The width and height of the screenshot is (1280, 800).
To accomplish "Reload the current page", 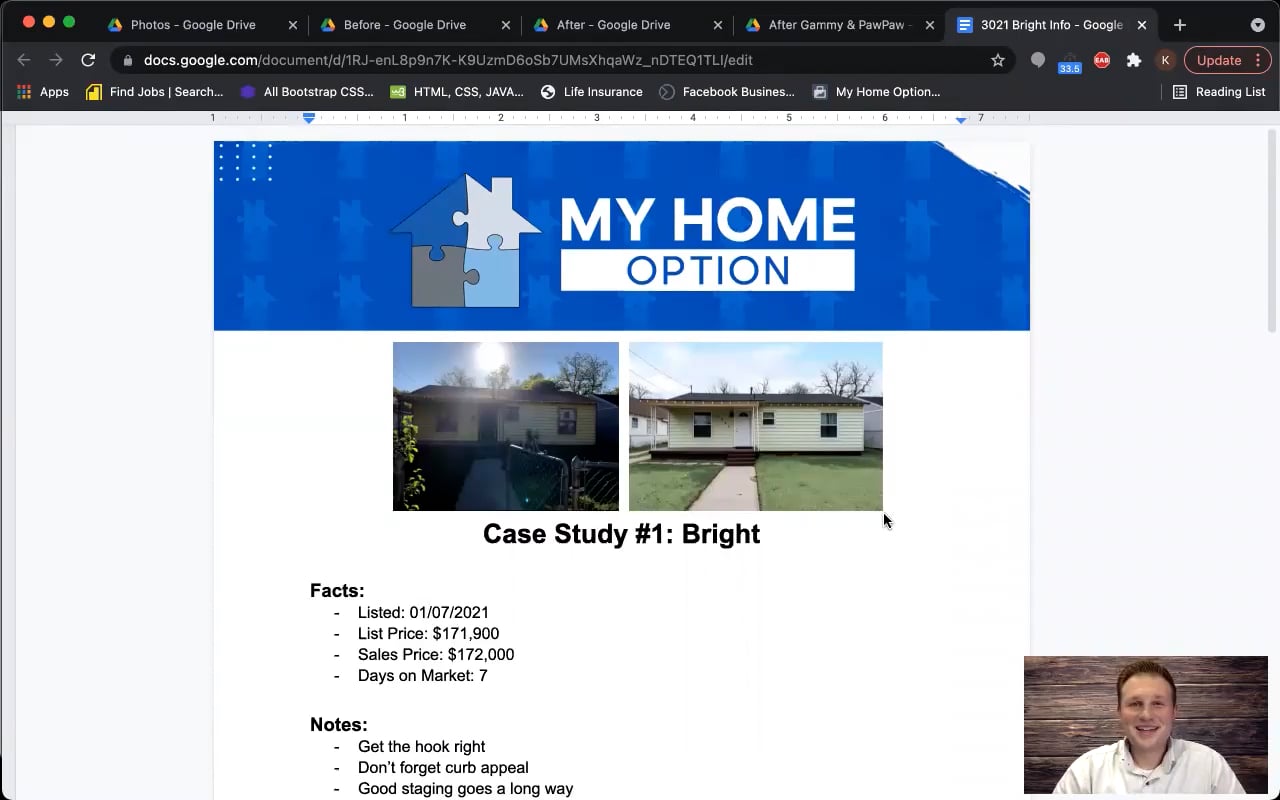I will point(88,60).
